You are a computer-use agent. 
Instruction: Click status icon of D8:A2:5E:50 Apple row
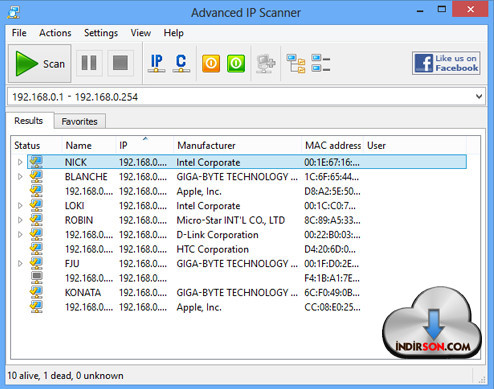point(36,191)
